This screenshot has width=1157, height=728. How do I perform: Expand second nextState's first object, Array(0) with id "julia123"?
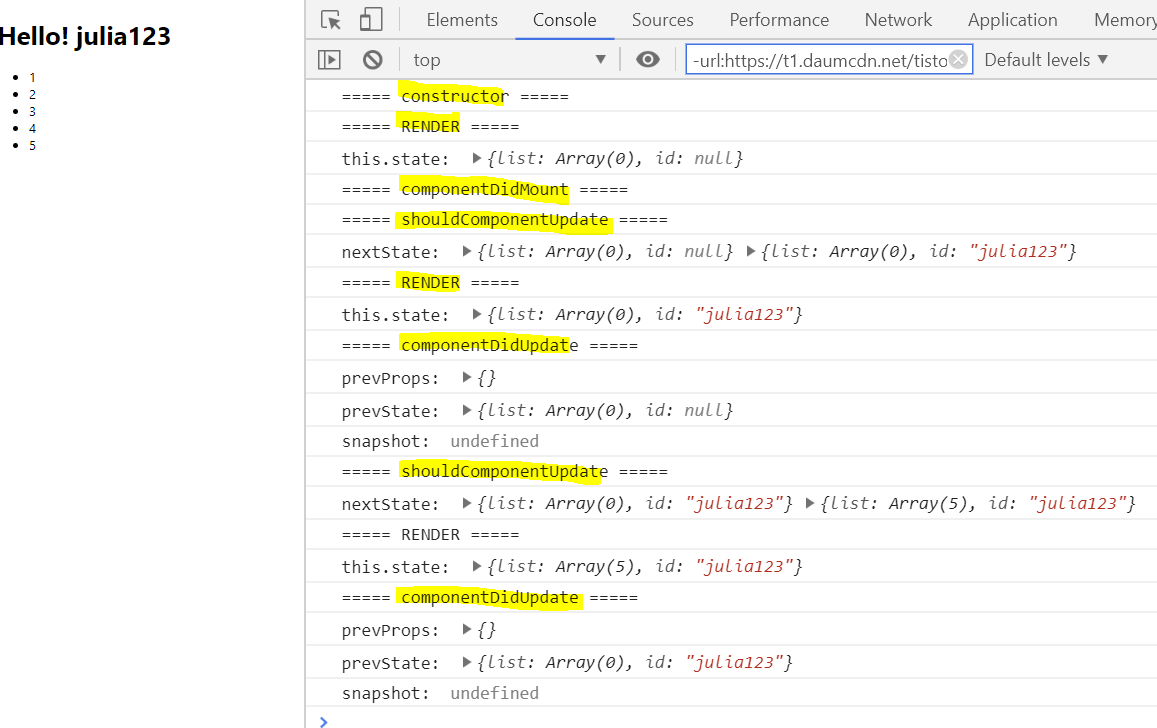pyautogui.click(x=466, y=503)
